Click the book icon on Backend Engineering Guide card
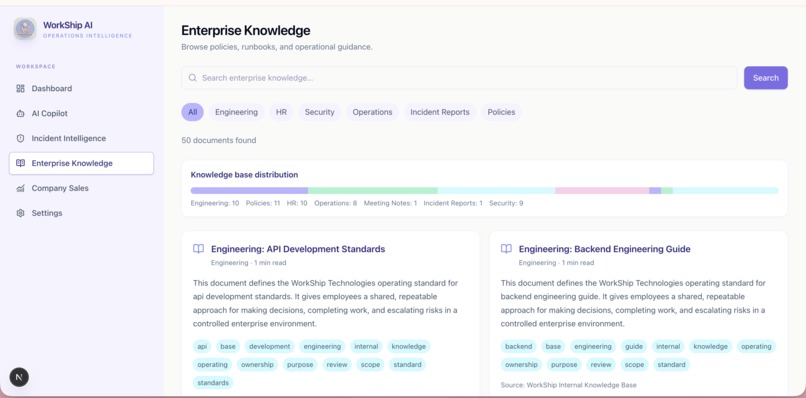Screen dimensions: 806x398 (x=506, y=249)
